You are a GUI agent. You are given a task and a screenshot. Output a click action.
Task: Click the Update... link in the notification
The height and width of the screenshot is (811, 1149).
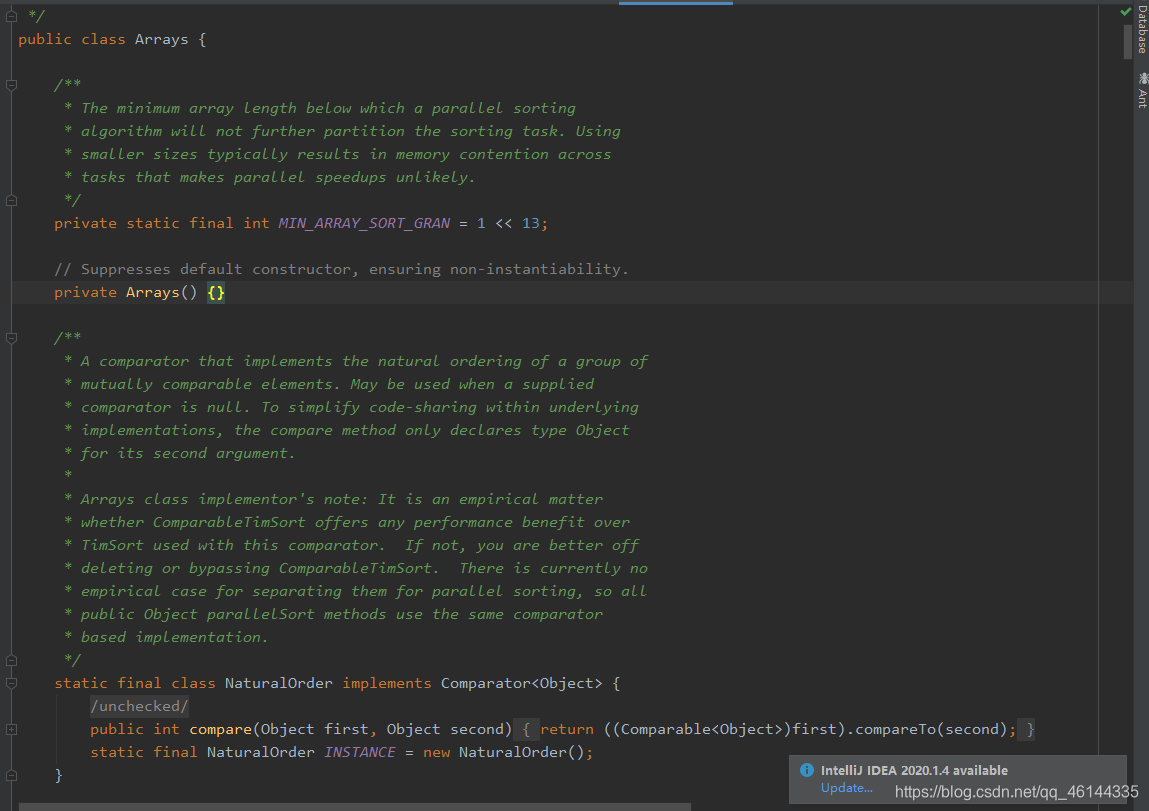846,788
